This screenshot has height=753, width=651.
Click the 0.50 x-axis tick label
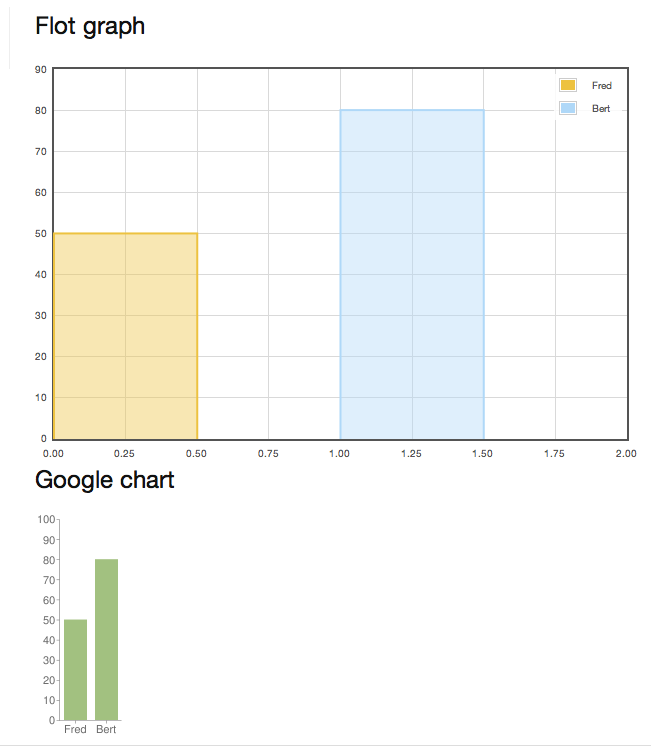196,453
